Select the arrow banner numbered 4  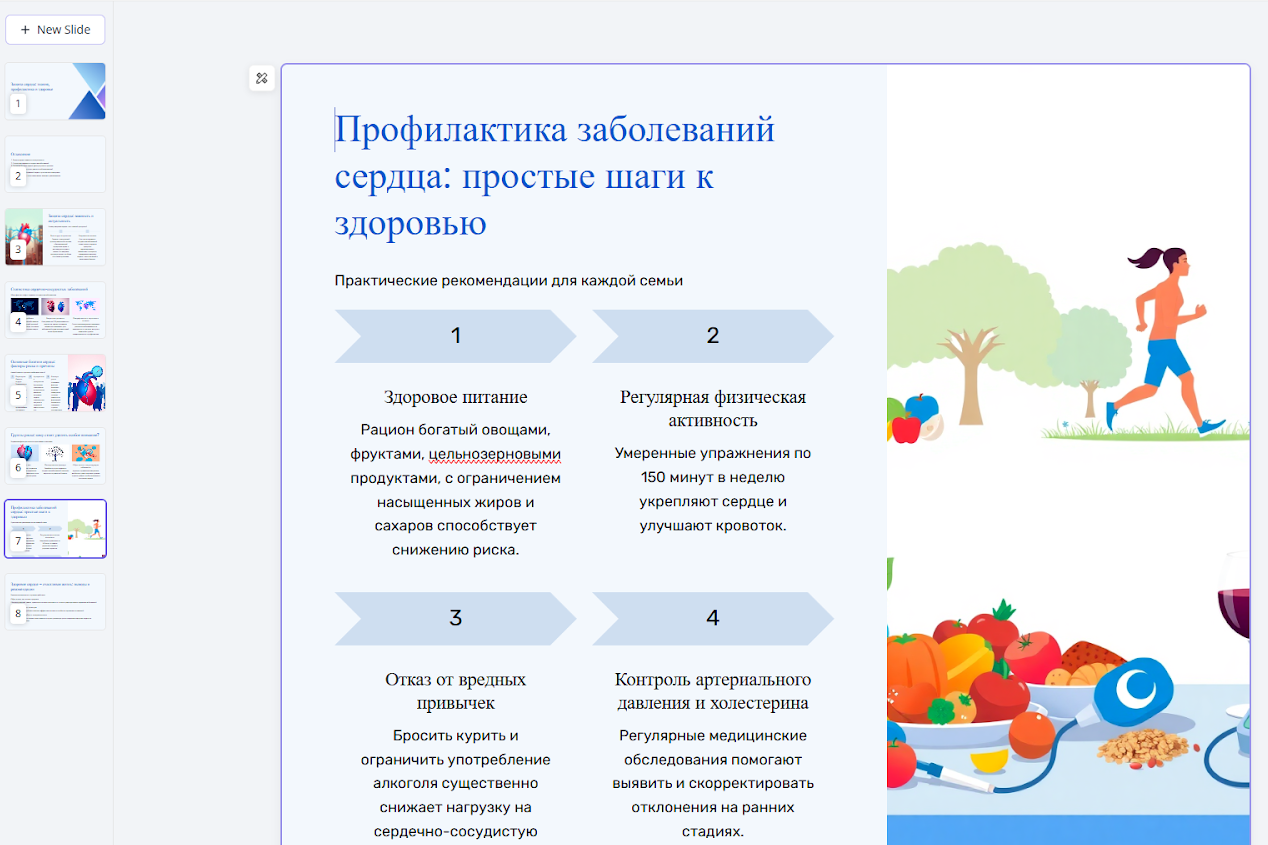click(x=712, y=619)
